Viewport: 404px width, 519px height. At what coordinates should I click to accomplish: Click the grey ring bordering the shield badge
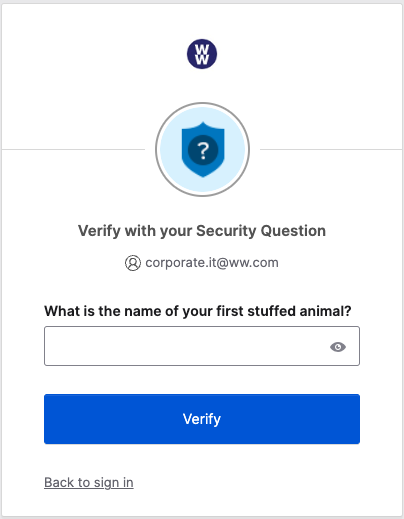[202, 103]
